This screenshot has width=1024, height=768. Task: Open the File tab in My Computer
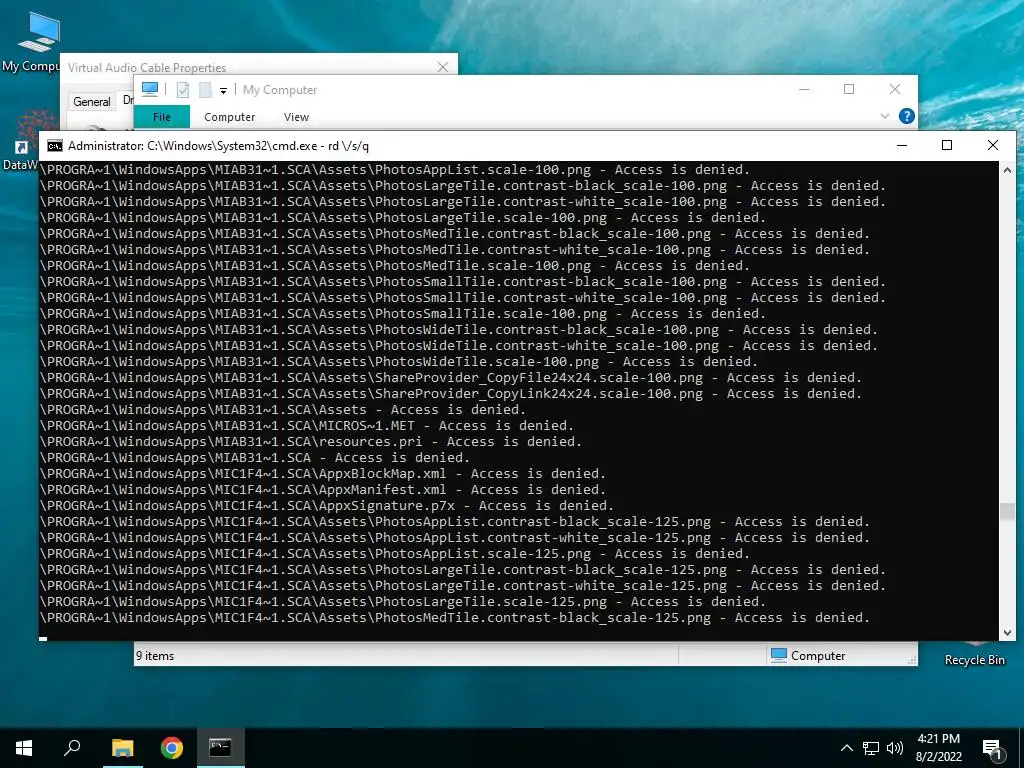tap(162, 117)
